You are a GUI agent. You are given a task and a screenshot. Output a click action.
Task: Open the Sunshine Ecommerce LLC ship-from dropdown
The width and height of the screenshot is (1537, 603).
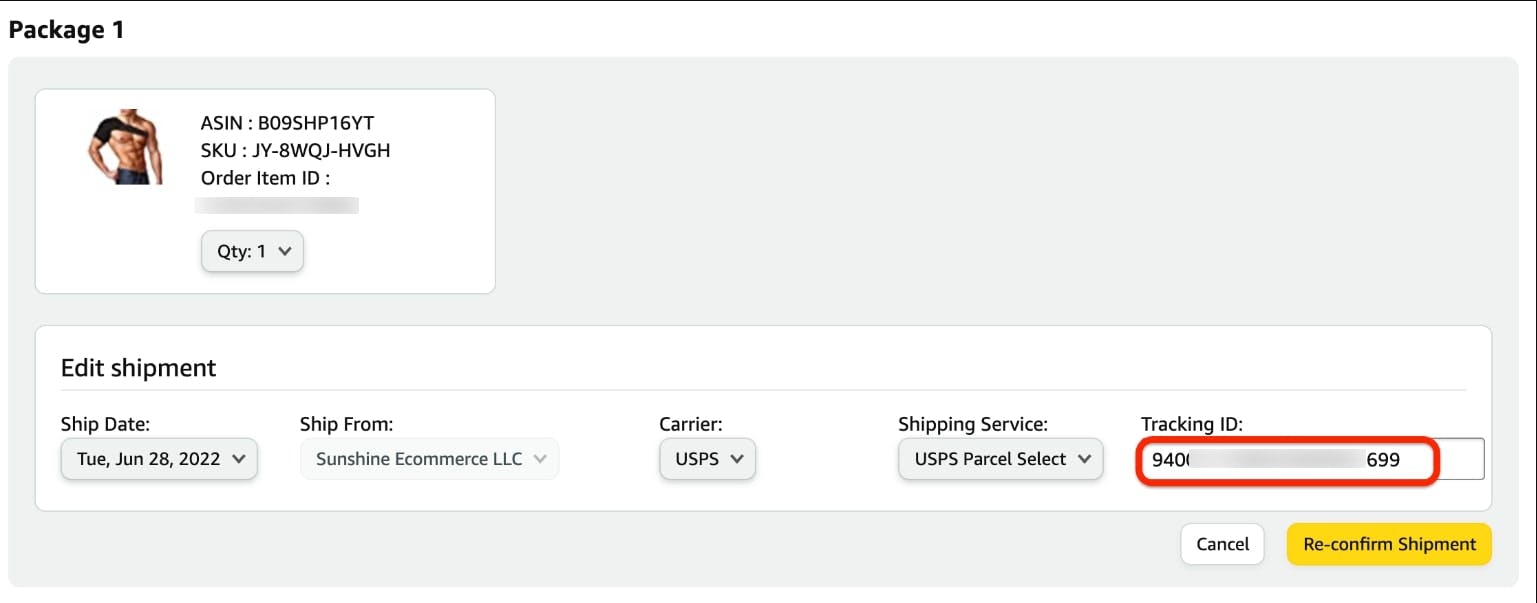coord(430,459)
